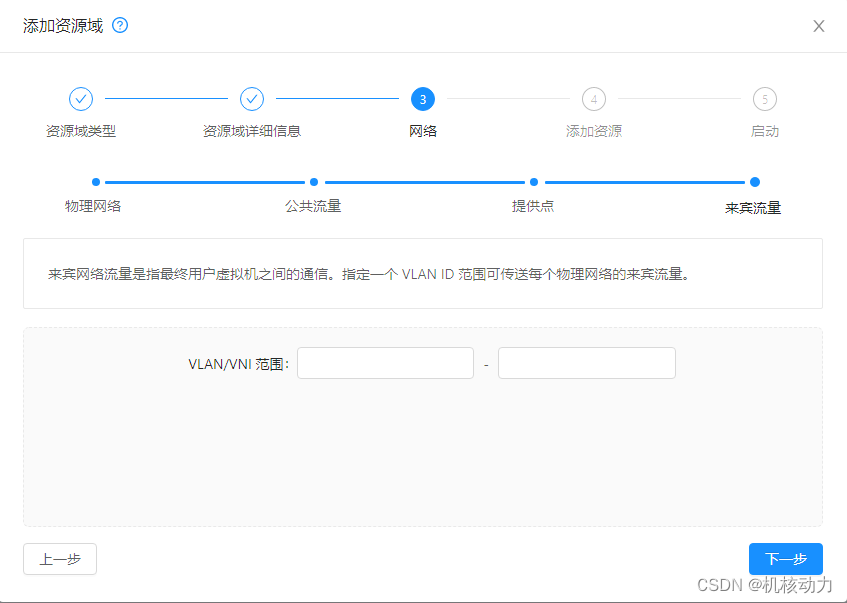Click the first VLAN/VNI 范围 input field
Viewport: 847px width, 603px height.
(385, 362)
